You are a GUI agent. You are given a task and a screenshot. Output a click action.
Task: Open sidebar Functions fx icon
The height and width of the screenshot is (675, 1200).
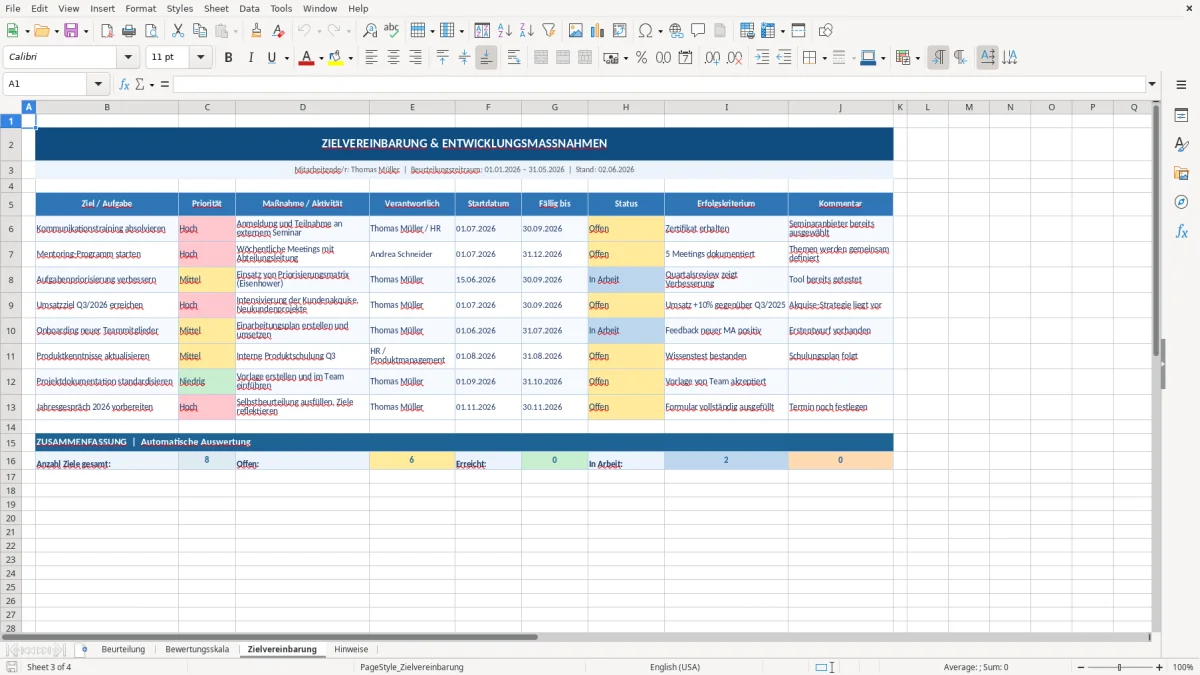[1181, 231]
